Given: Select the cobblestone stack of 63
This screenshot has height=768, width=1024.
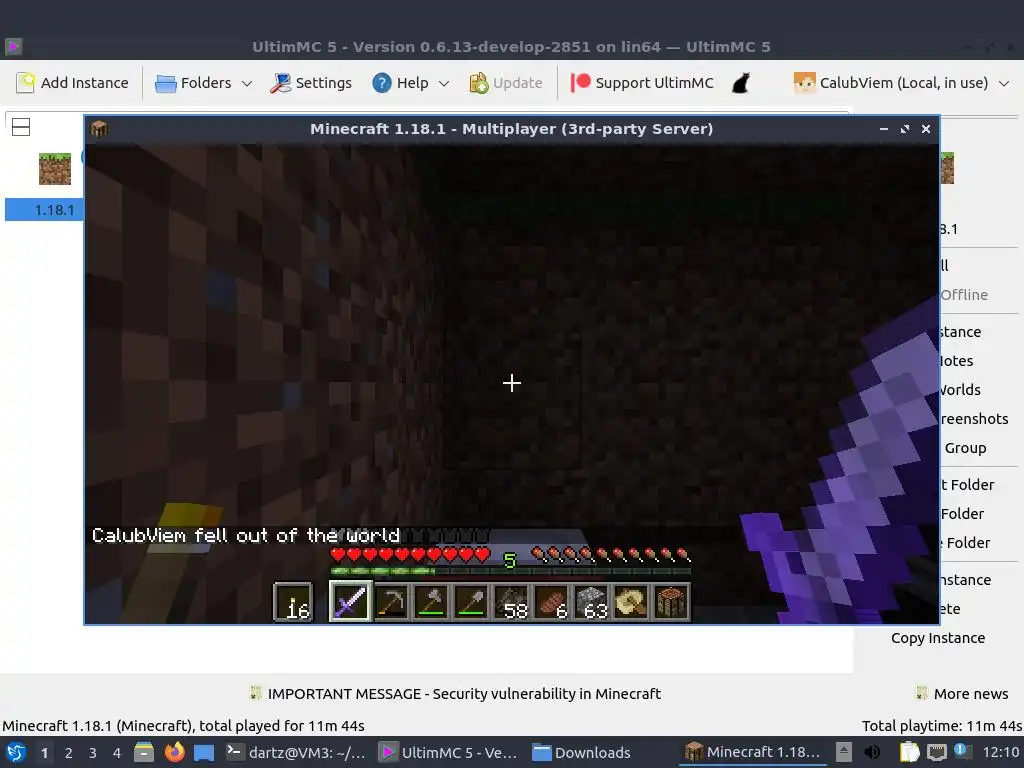Looking at the screenshot, I should point(592,601).
